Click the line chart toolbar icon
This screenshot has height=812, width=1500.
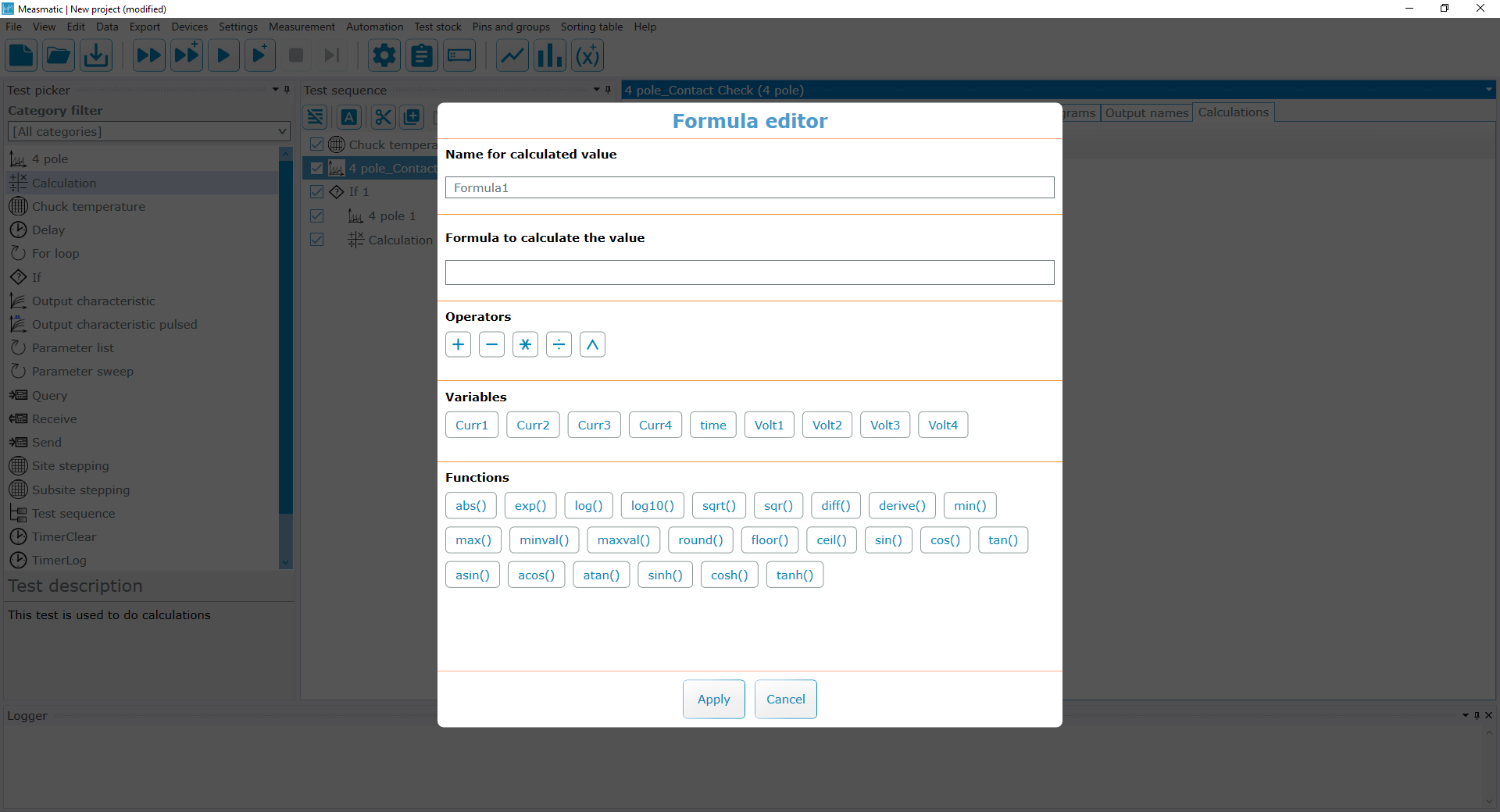(x=512, y=55)
